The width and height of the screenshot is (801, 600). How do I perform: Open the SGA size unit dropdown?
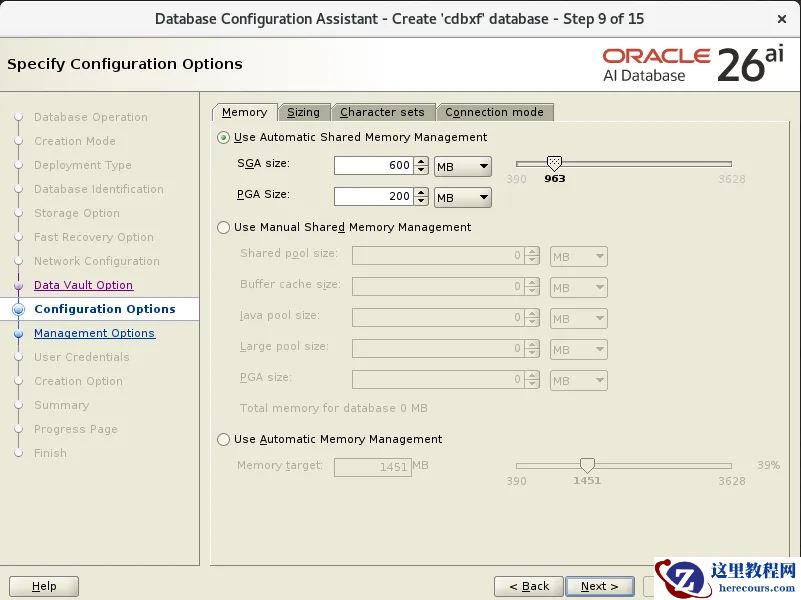463,166
